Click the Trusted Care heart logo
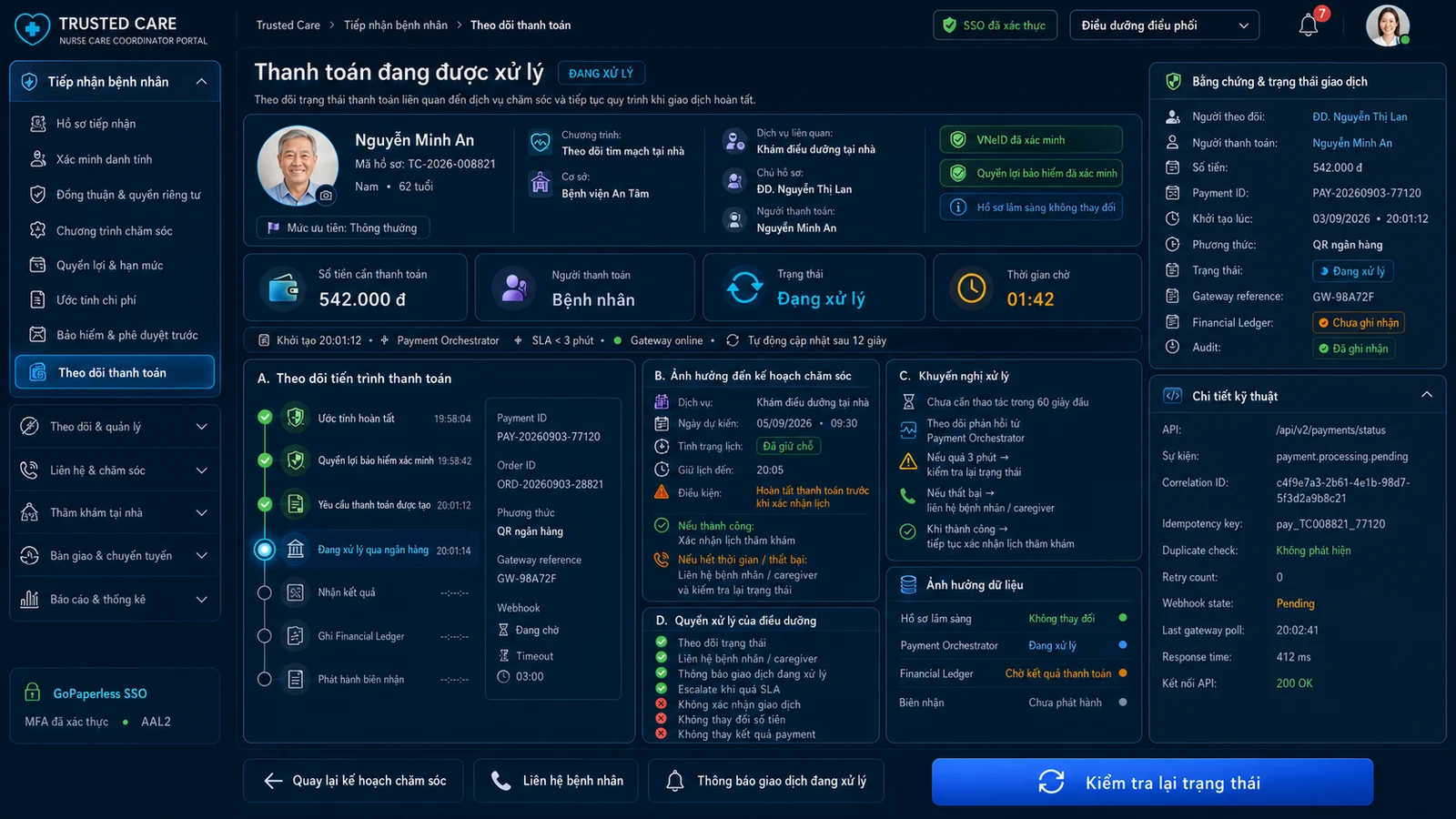1456x819 pixels. pos(33,29)
